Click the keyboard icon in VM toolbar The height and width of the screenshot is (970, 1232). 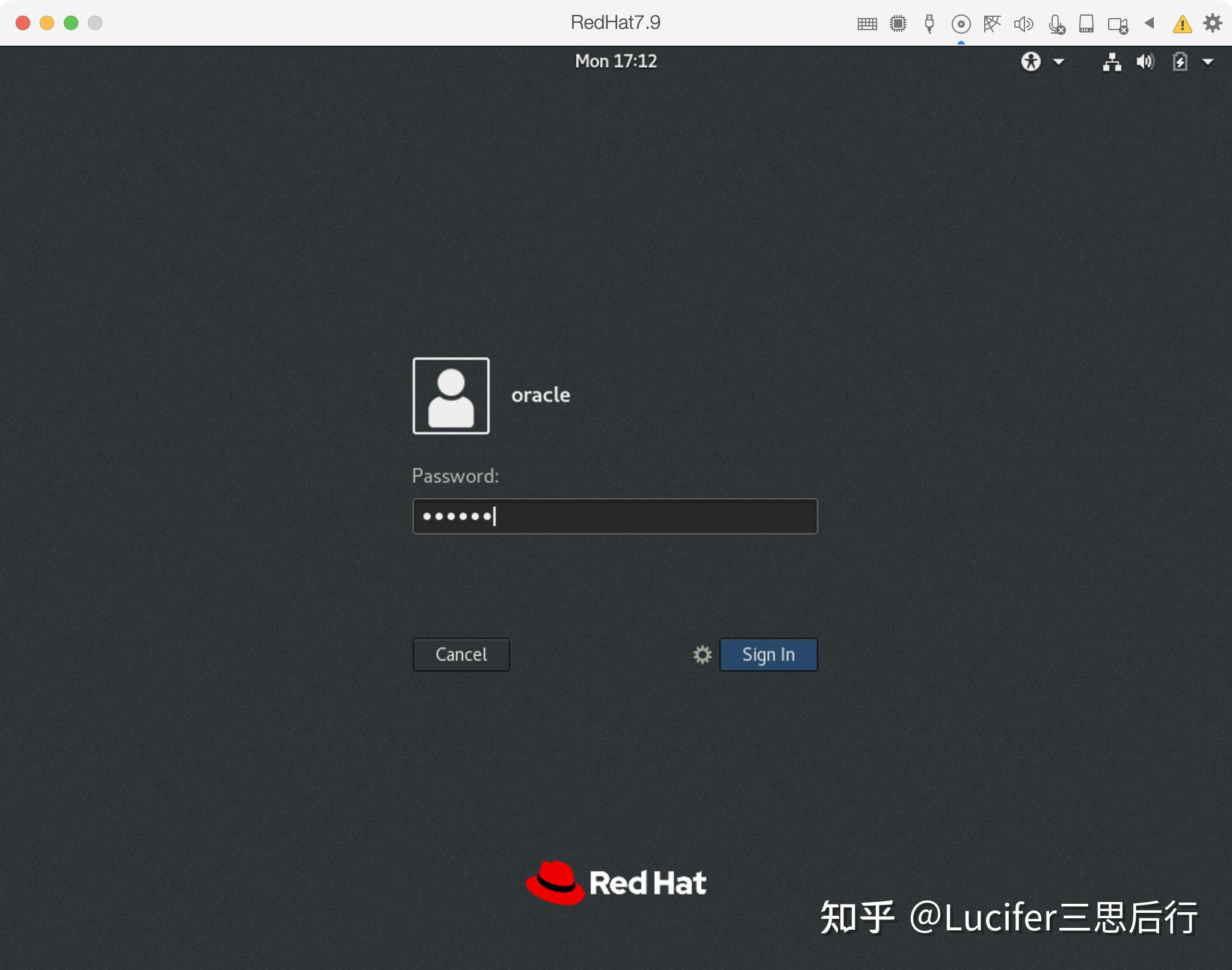[867, 24]
